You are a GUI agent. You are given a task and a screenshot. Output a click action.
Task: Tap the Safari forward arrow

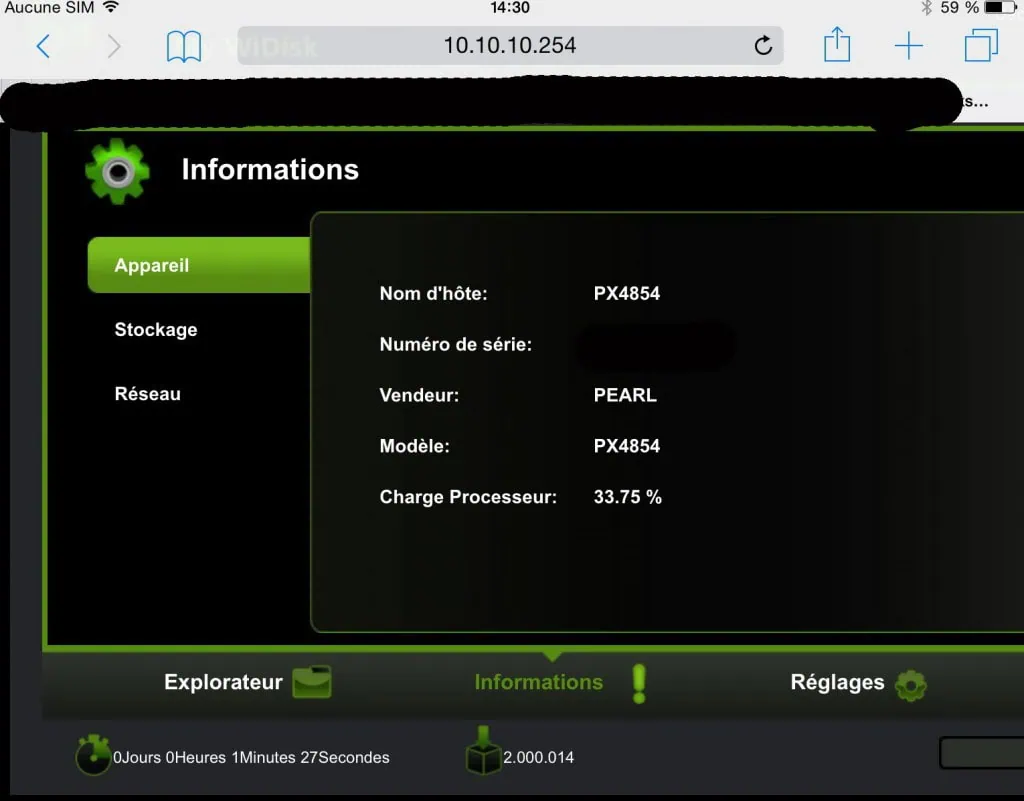[x=113, y=46]
